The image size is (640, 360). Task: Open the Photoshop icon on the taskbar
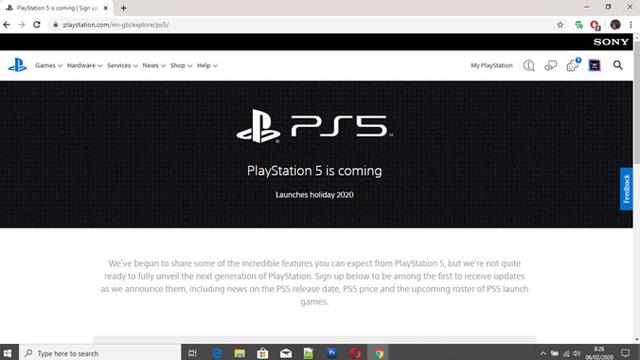[332, 353]
